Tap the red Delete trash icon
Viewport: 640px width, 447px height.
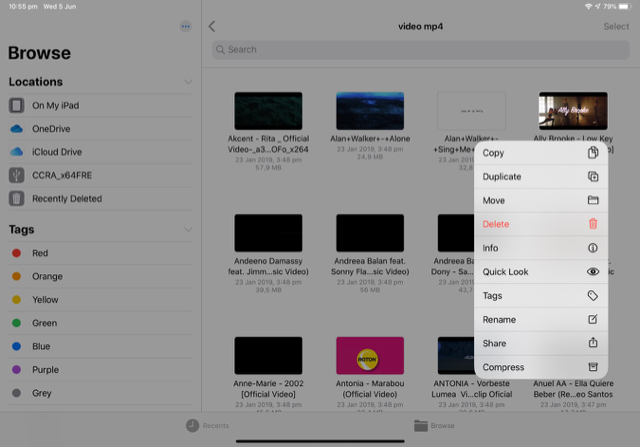click(x=593, y=224)
